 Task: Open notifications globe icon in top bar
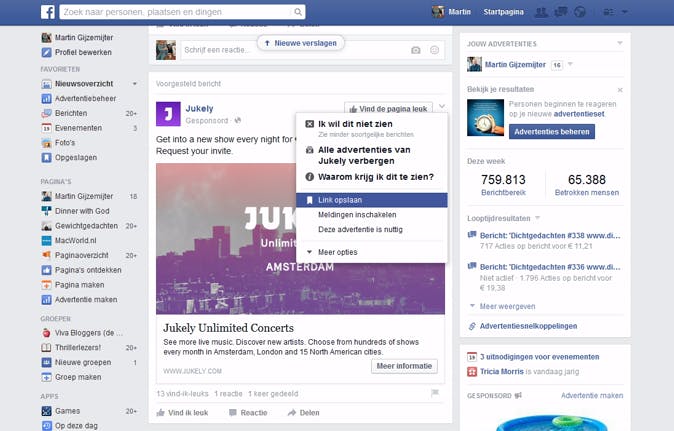click(580, 12)
